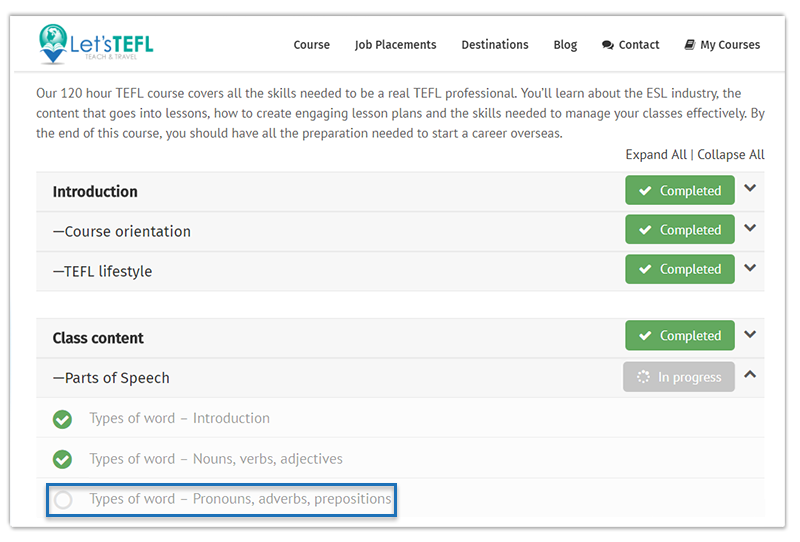Click the Completed badge for Course orientation

click(x=680, y=230)
